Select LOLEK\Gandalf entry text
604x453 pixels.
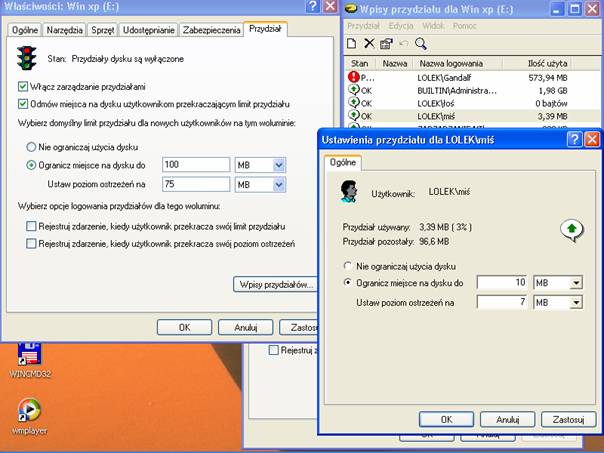point(444,78)
